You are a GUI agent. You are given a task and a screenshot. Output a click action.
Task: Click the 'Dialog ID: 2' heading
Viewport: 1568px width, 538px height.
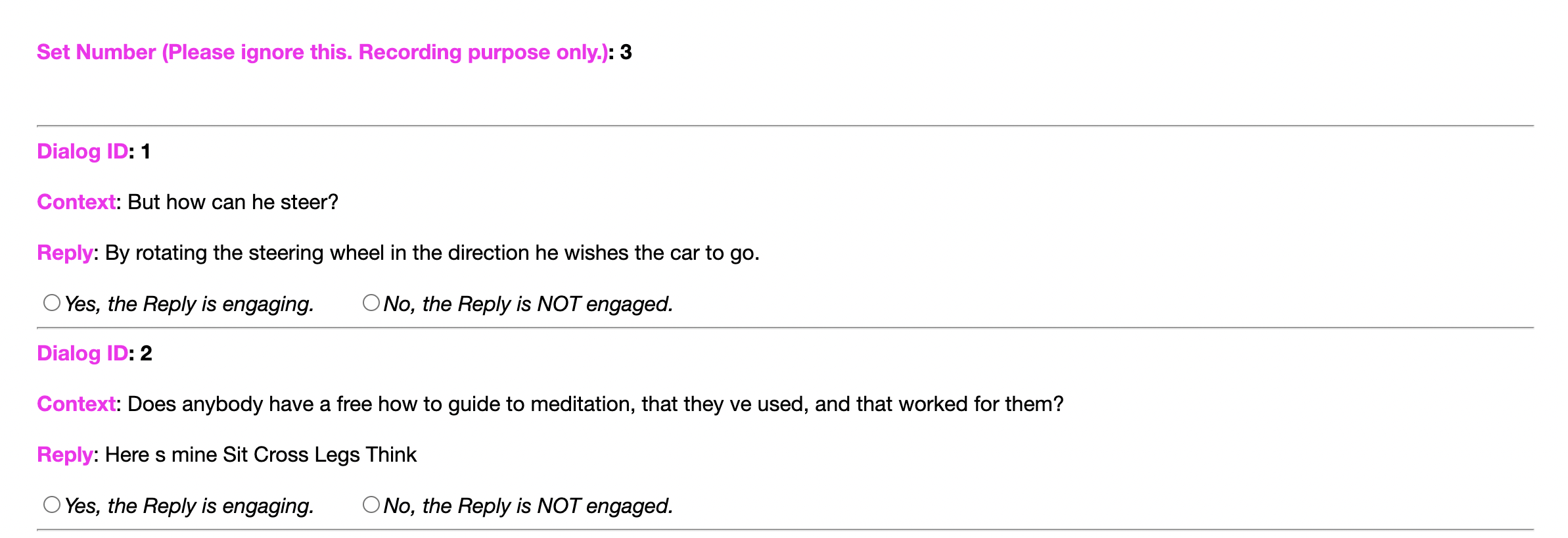click(x=94, y=353)
